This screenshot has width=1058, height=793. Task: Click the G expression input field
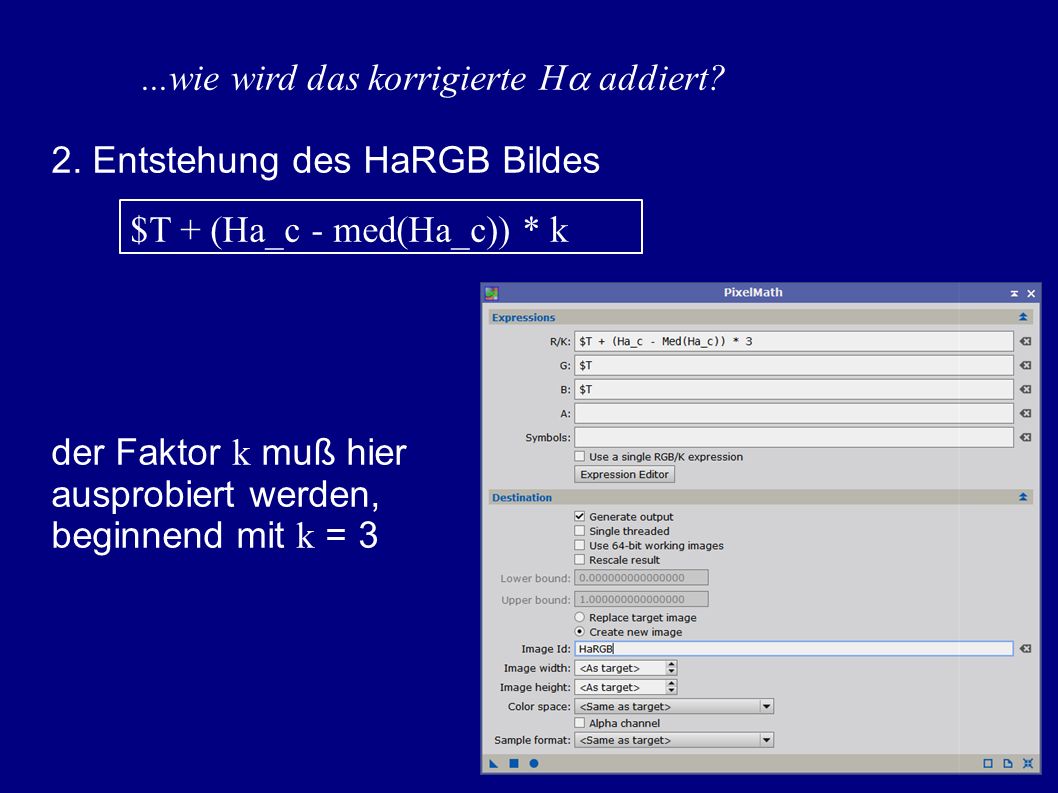coord(794,365)
